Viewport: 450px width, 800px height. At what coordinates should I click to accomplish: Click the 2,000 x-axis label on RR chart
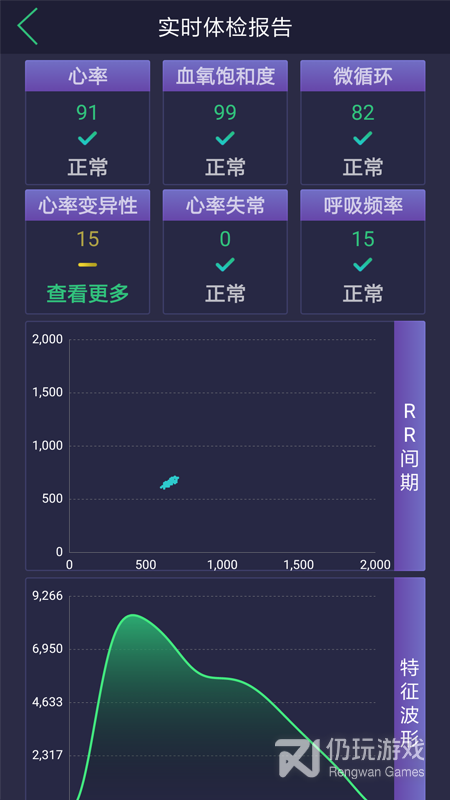pyautogui.click(x=375, y=565)
